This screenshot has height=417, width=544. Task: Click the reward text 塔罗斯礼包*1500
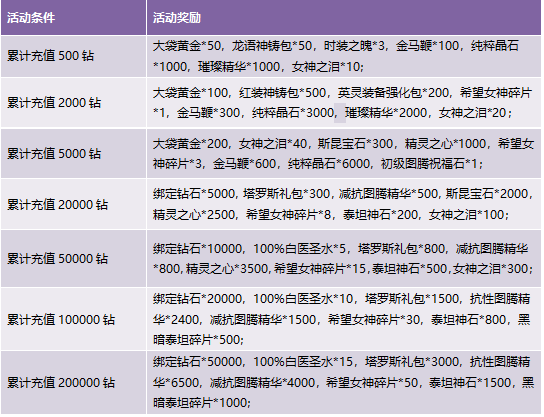point(412,299)
